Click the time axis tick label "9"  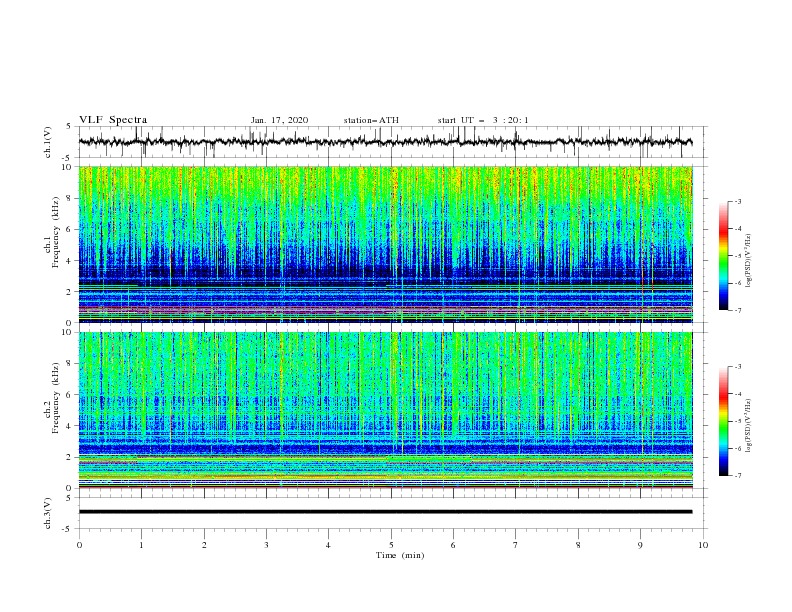(x=640, y=545)
